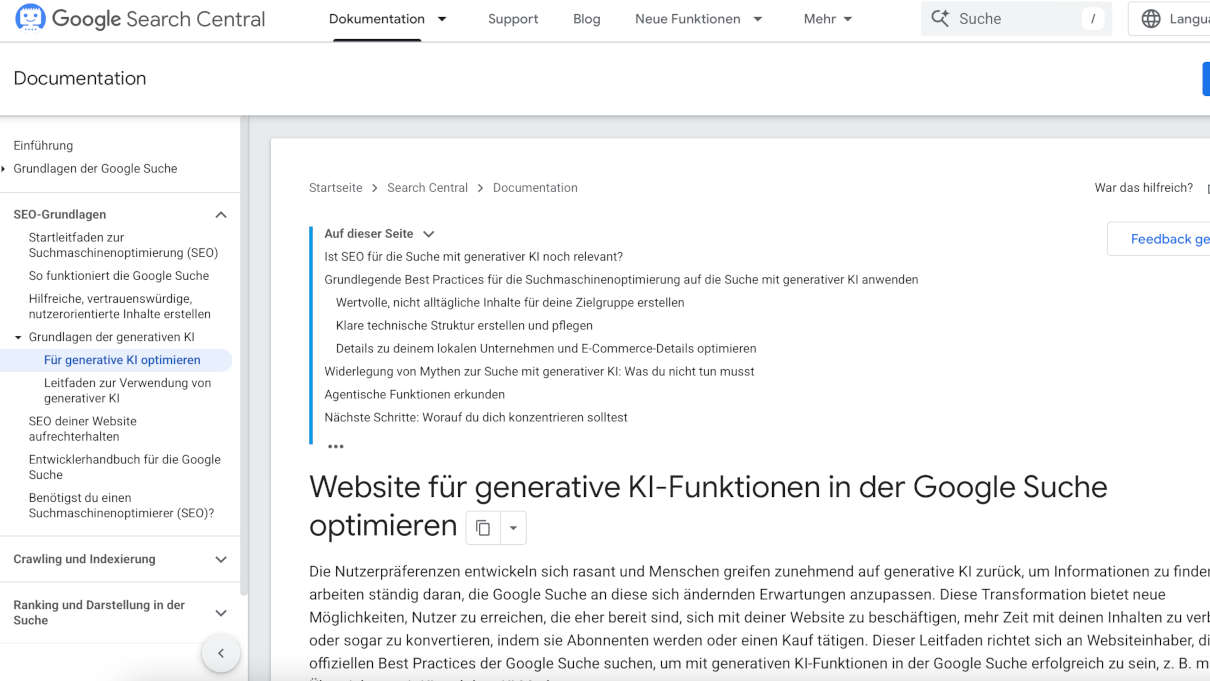
Task: Open 'SEO deiner Website aufrechterhalten'
Action: pos(83,429)
